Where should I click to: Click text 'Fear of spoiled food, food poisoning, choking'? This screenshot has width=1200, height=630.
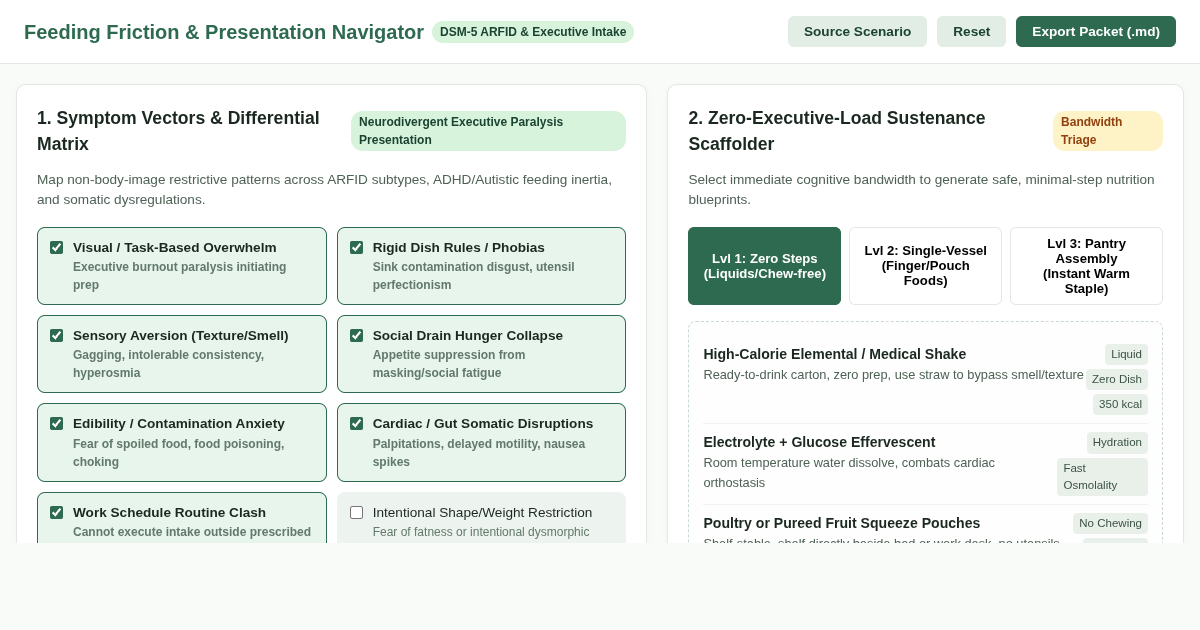[x=179, y=452]
